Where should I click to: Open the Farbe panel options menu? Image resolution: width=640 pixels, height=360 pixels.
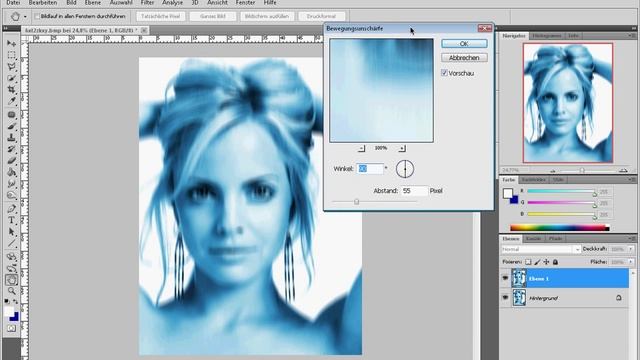[632, 180]
